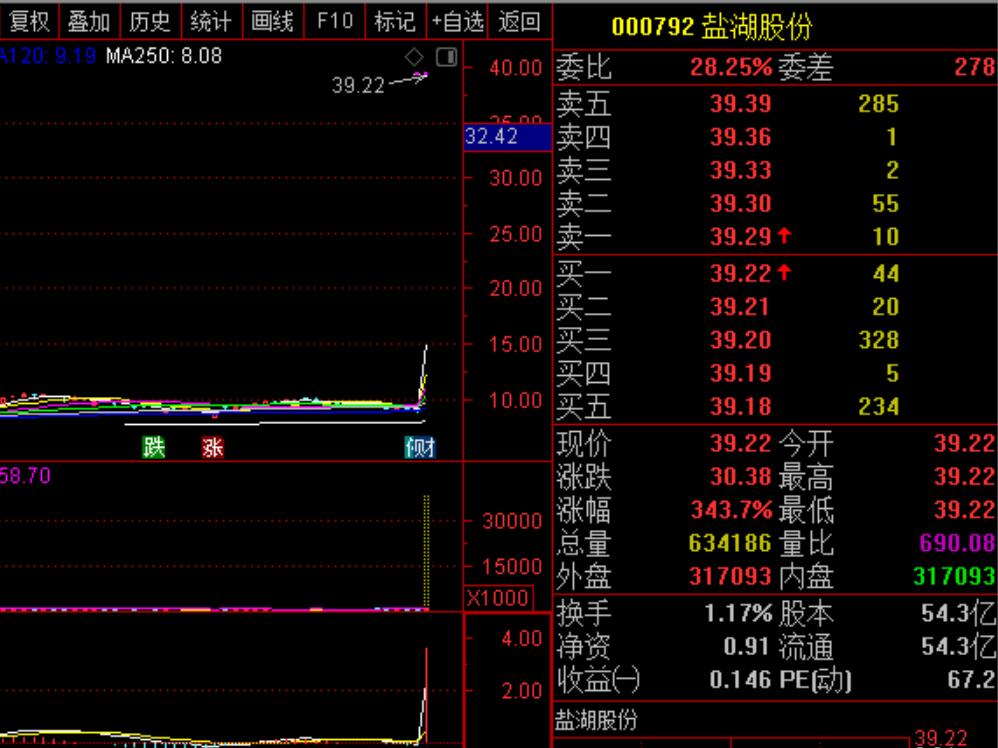Select the 标记 mark button
This screenshot has width=998, height=748.
395,22
